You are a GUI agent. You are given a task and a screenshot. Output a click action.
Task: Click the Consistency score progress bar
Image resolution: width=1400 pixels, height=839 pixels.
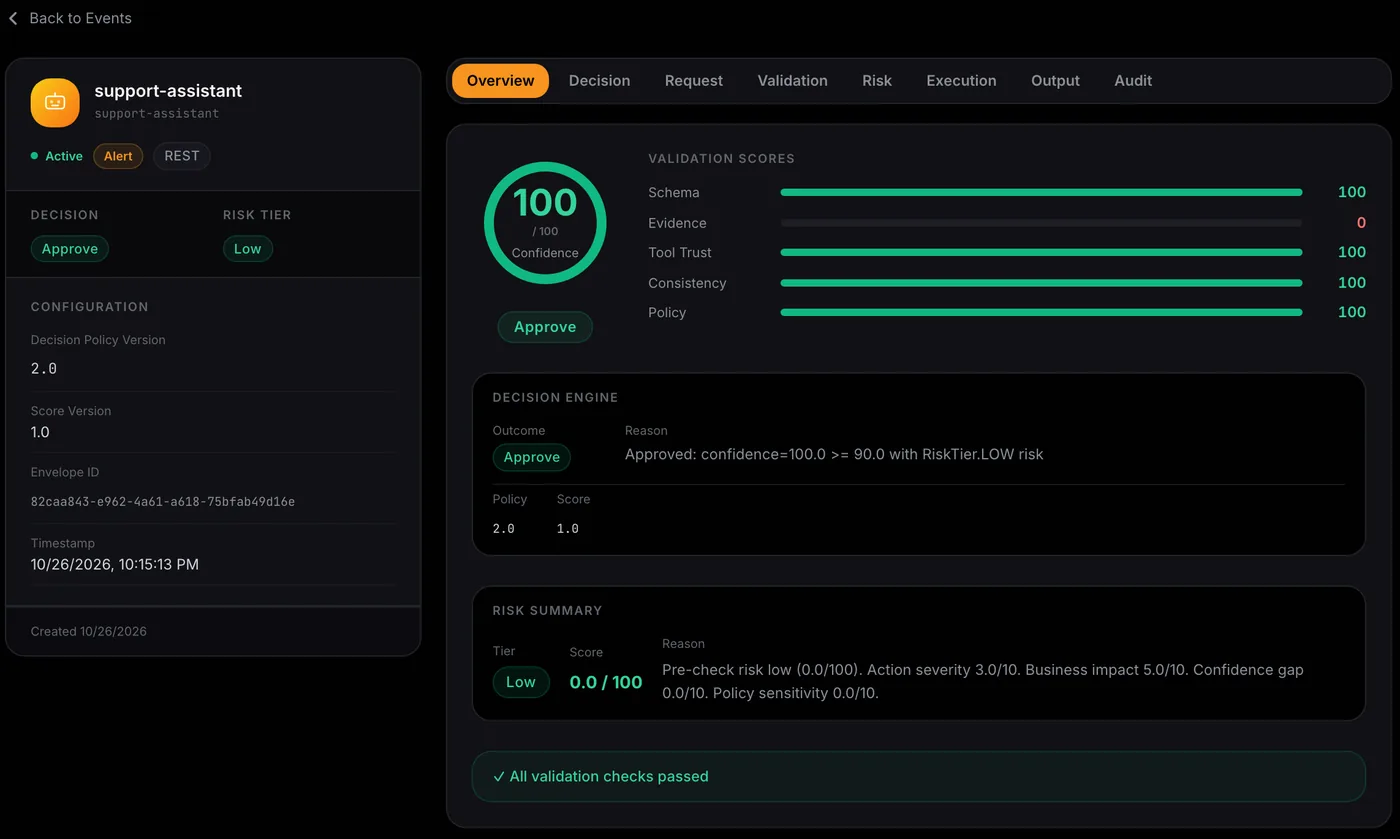click(1041, 283)
